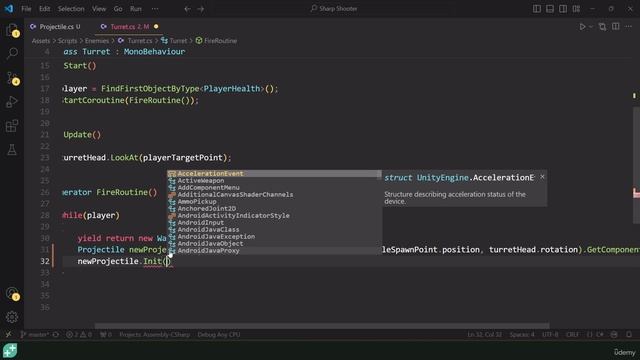This screenshot has height=360, width=640.
Task: Click errors and warnings status count
Action: [x=79, y=335]
